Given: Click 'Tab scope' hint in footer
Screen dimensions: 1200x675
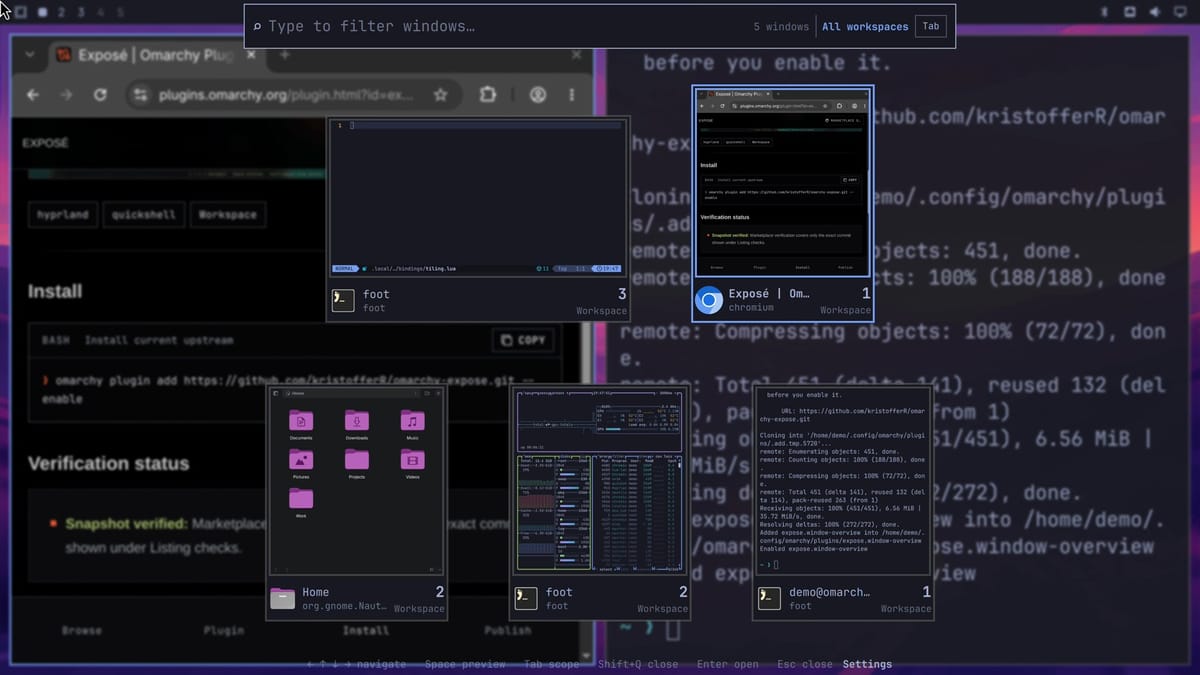Looking at the screenshot, I should click(552, 664).
